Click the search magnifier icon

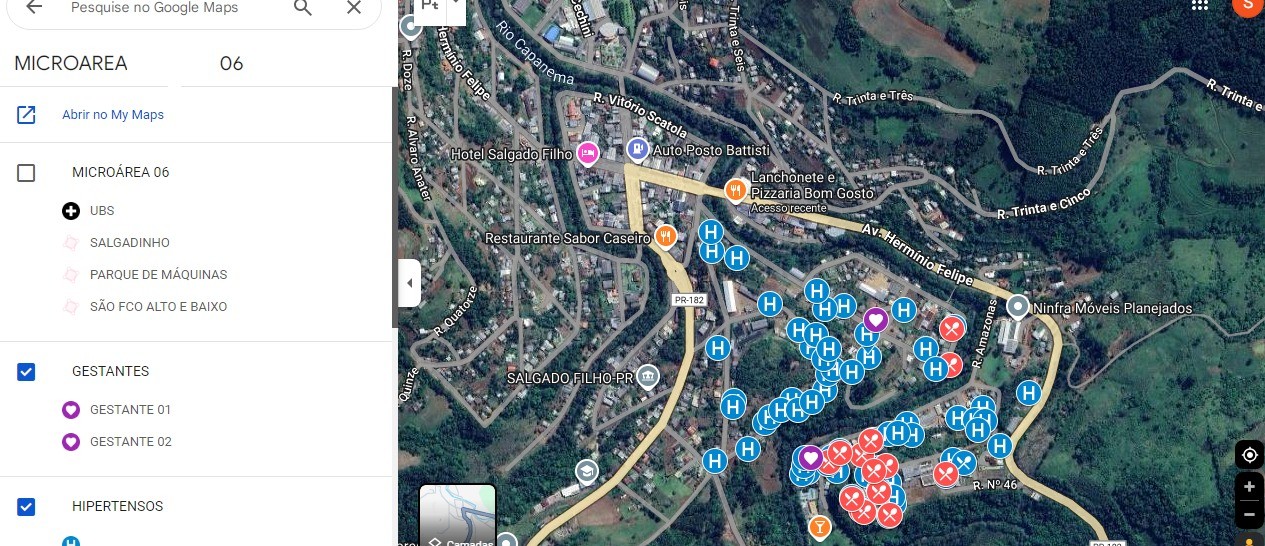coord(303,8)
